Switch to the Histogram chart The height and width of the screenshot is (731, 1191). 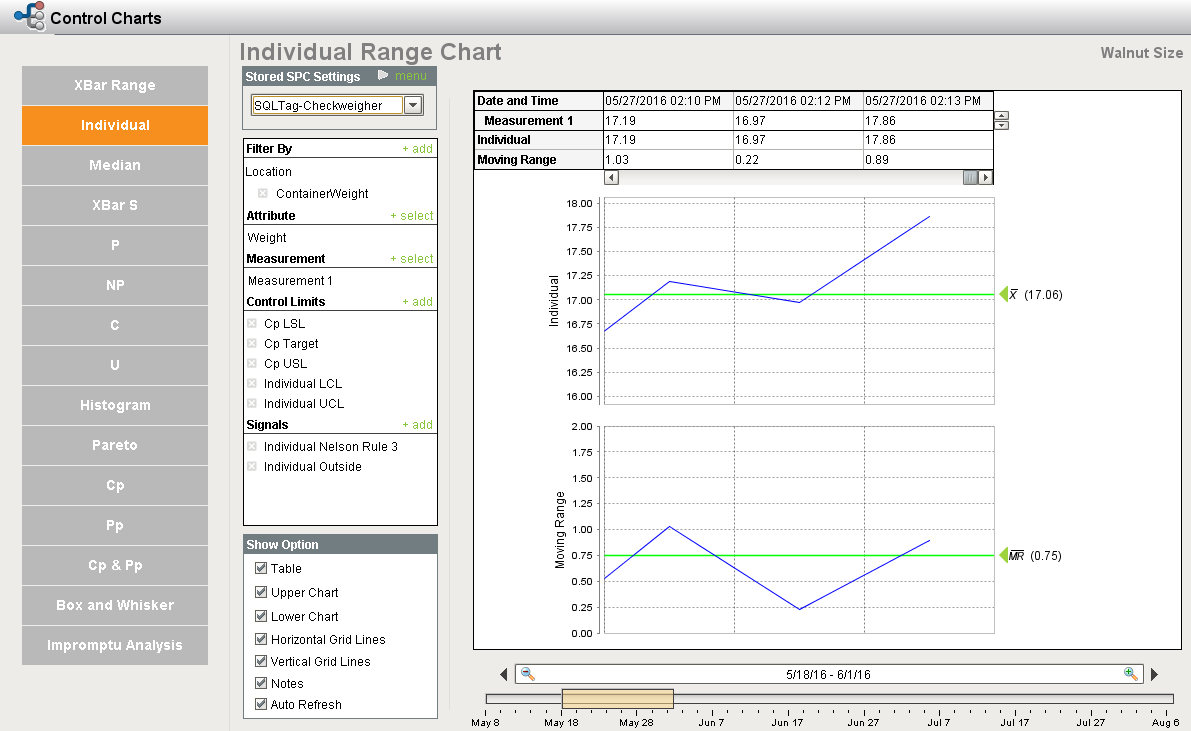115,405
